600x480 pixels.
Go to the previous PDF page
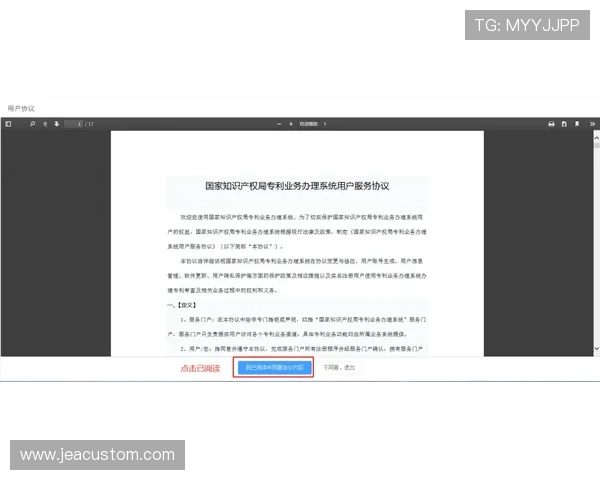45,124
